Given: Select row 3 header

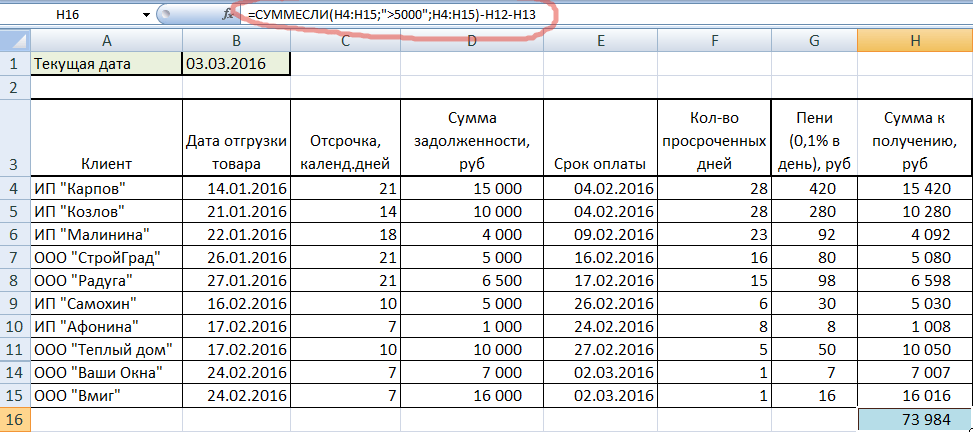Looking at the screenshot, I should pyautogui.click(x=15, y=137).
